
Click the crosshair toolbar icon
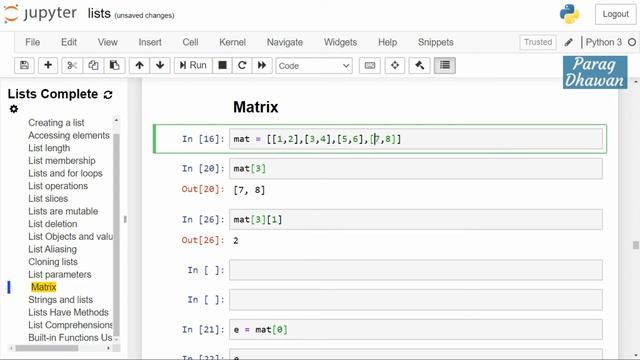coord(395,65)
